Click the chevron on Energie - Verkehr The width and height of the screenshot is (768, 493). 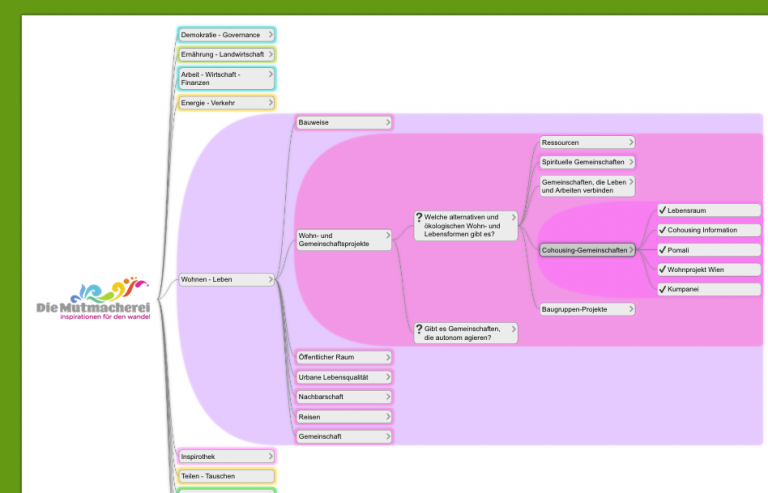270,103
